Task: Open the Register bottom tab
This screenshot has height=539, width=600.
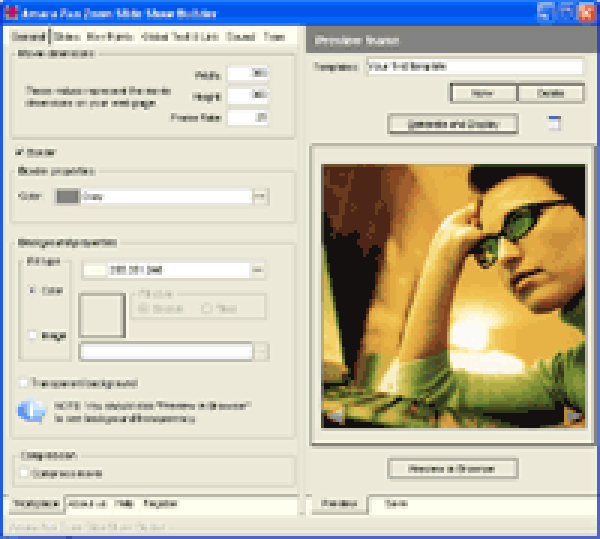Action: point(160,504)
